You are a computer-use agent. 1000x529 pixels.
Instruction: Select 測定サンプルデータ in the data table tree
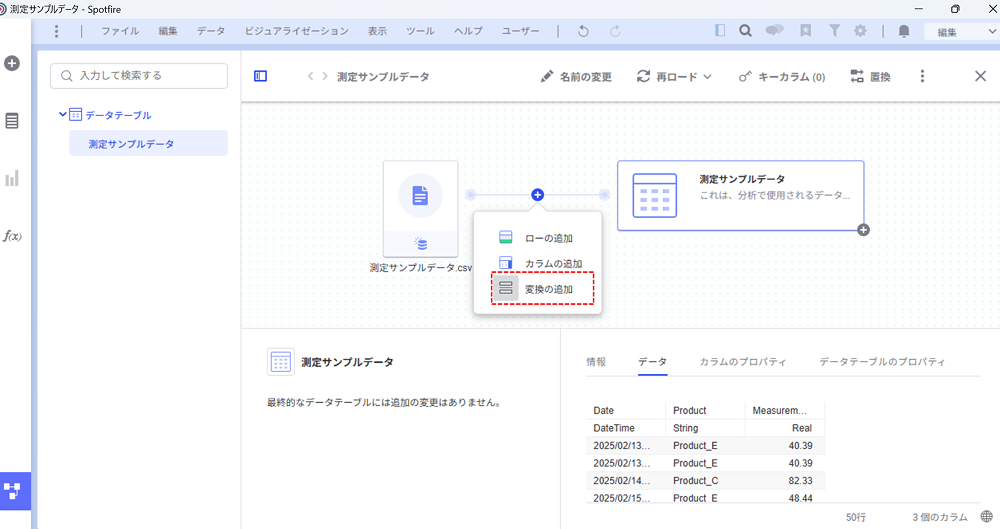tap(148, 144)
